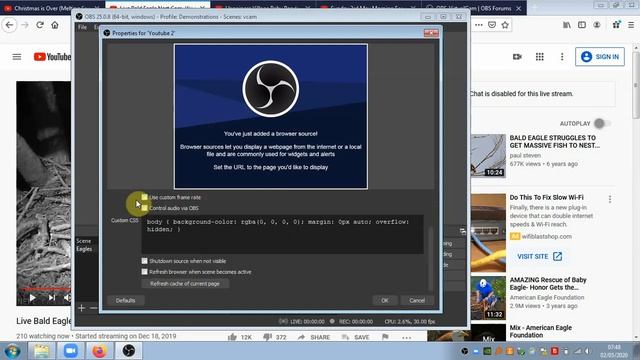This screenshot has width=640, height=360.
Task: Go back in Firefox browser
Action: point(9,25)
